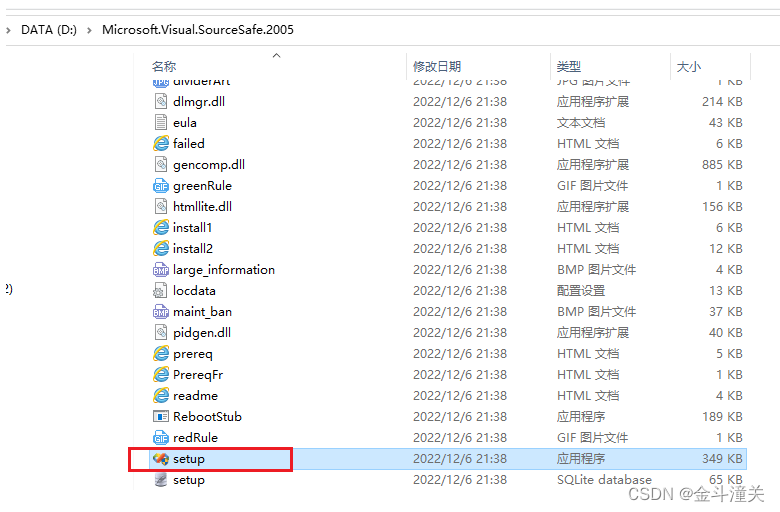Select the readme HTML icon
Screen dimensions: 780x512
coord(161,396)
